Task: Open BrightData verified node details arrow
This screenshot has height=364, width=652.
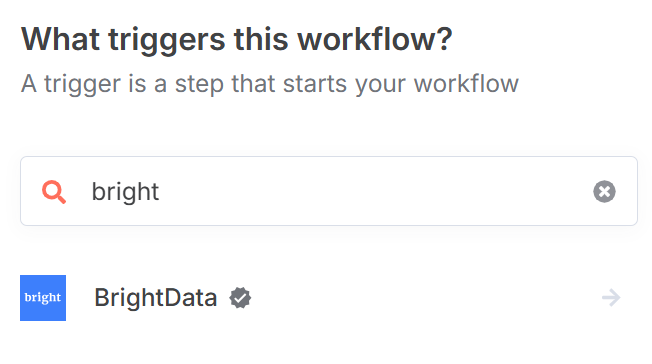Action: click(611, 298)
